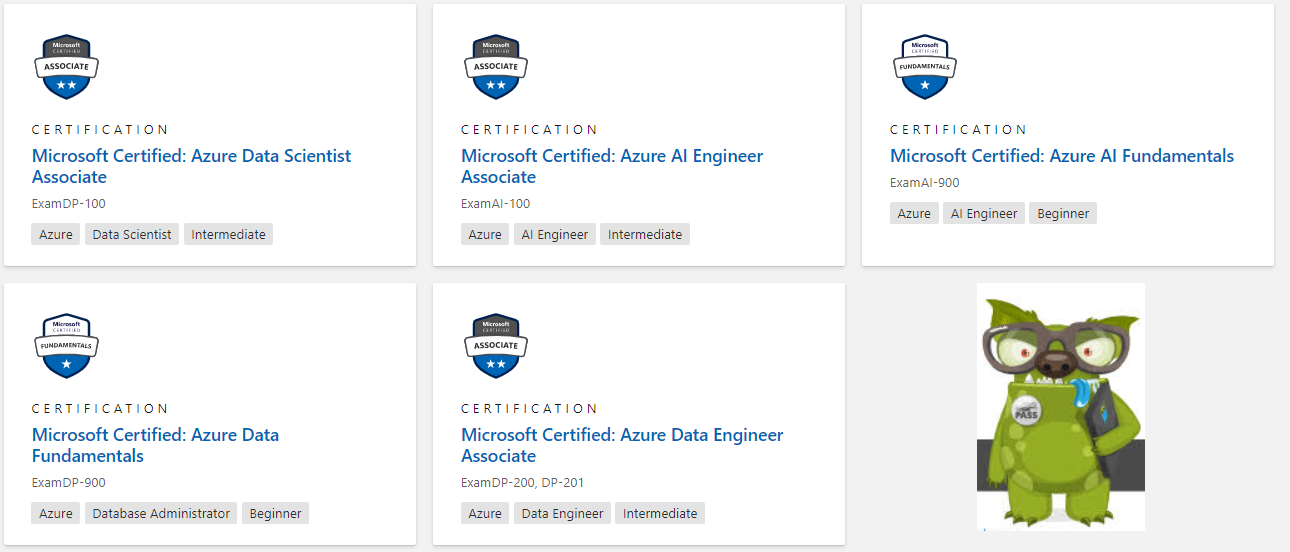Select the Data Engineer tag
1290x552 pixels.
(x=563, y=513)
